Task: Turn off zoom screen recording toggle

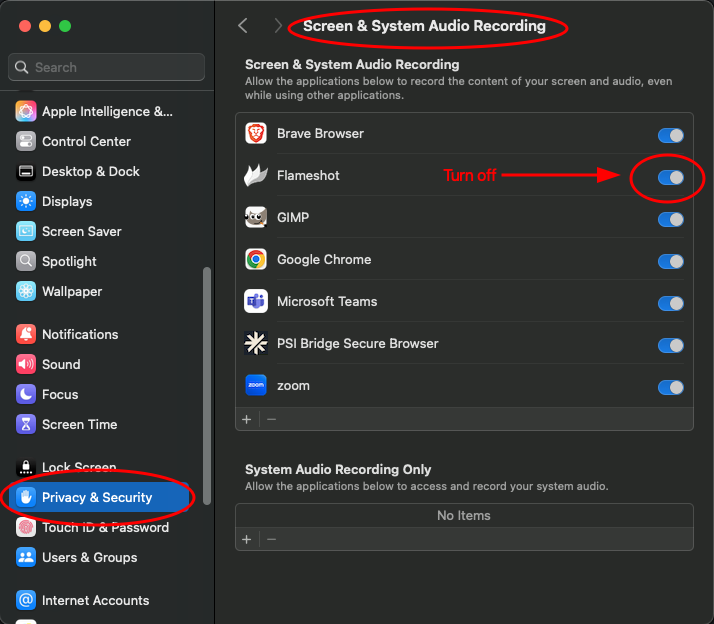Action: (671, 388)
